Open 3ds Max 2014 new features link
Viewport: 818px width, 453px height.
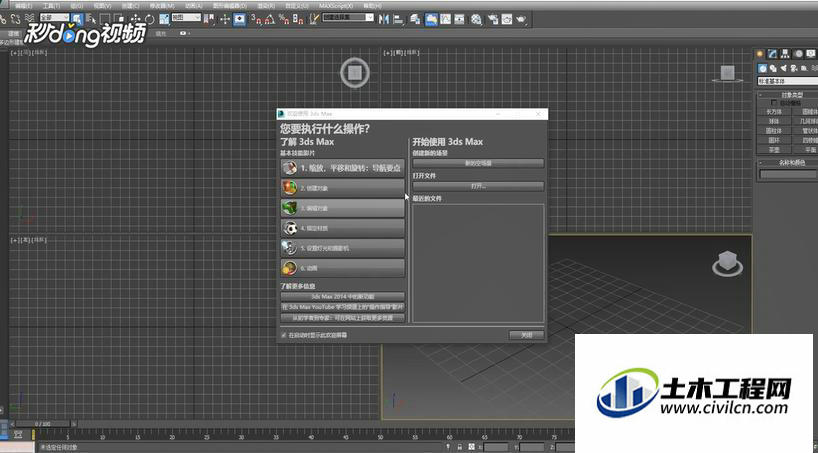tap(342, 296)
